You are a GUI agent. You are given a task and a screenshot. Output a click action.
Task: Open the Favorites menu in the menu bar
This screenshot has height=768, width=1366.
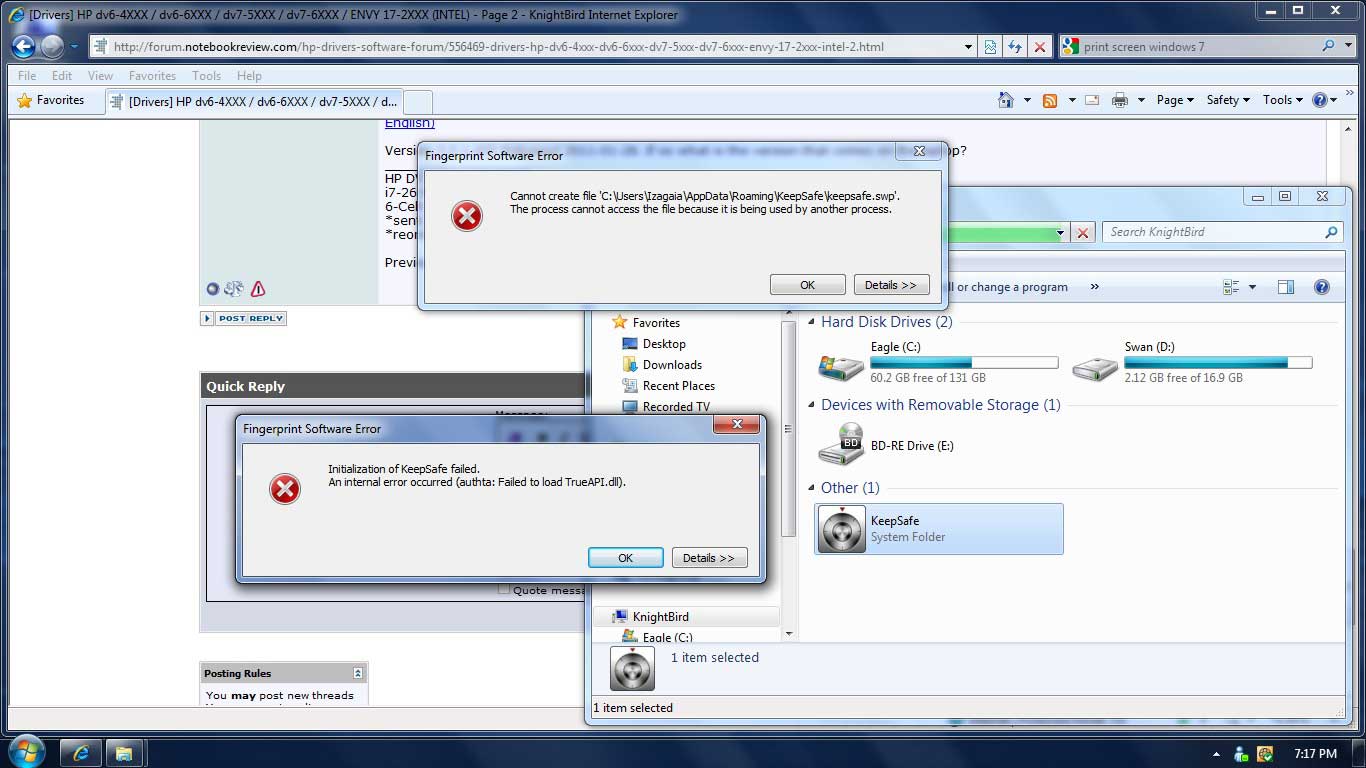[x=152, y=75]
